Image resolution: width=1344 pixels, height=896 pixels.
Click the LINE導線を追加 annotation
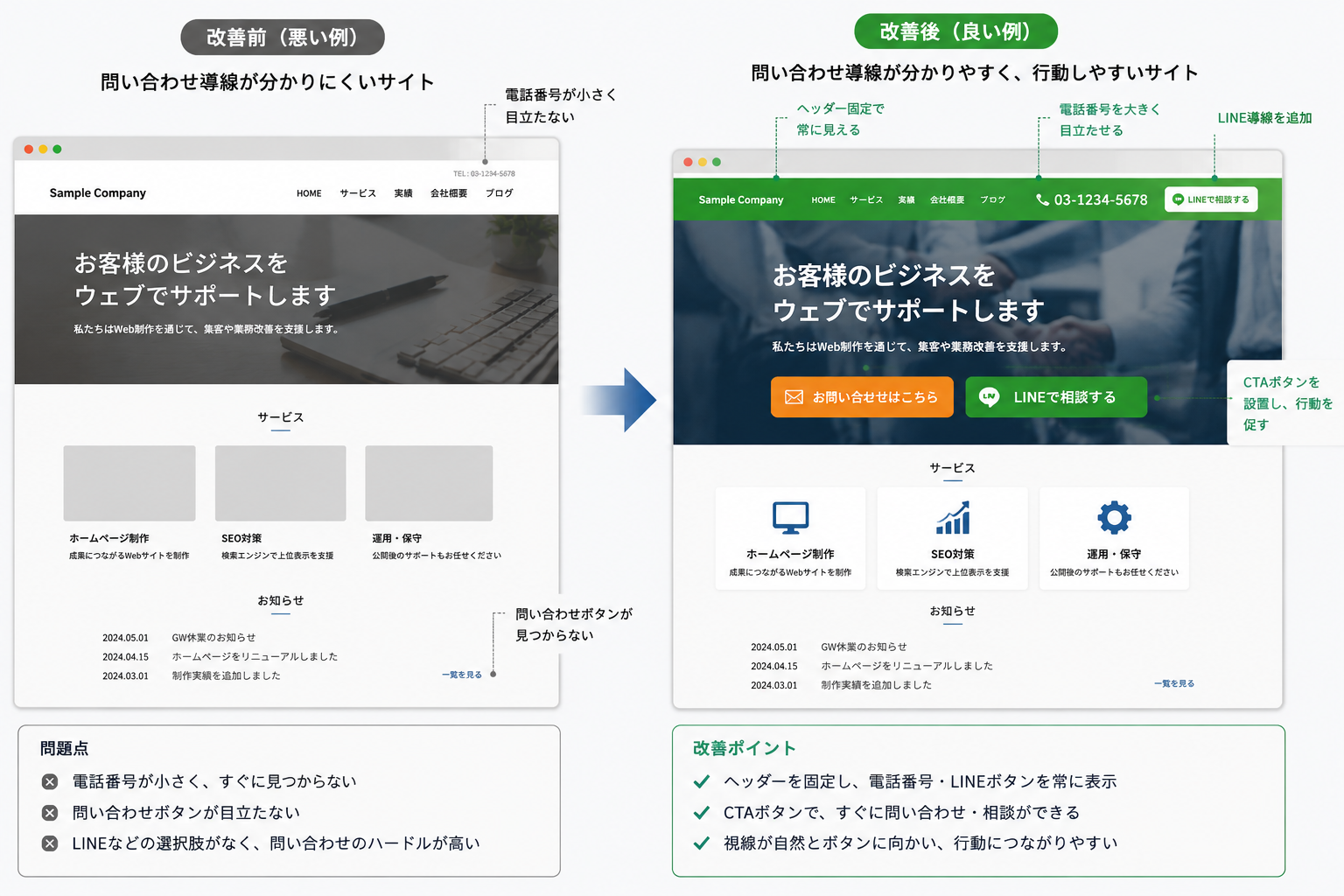pos(1265,118)
